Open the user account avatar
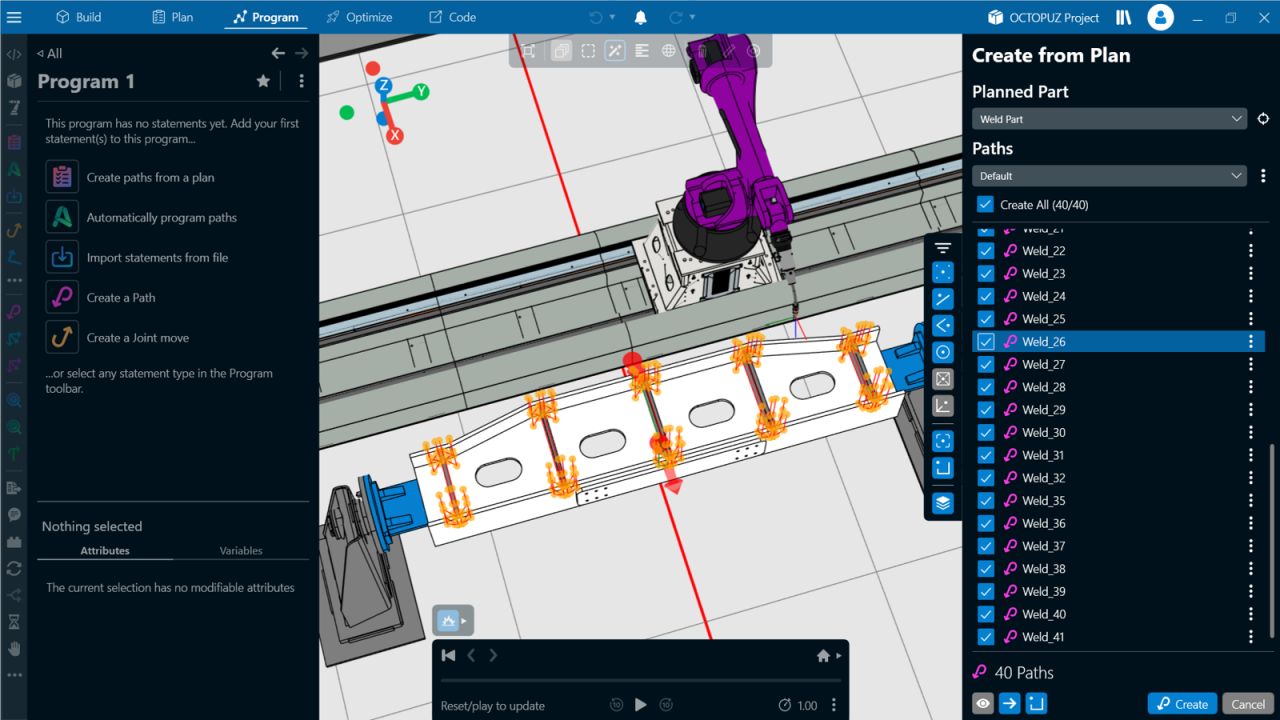This screenshot has width=1280, height=720. point(1160,17)
